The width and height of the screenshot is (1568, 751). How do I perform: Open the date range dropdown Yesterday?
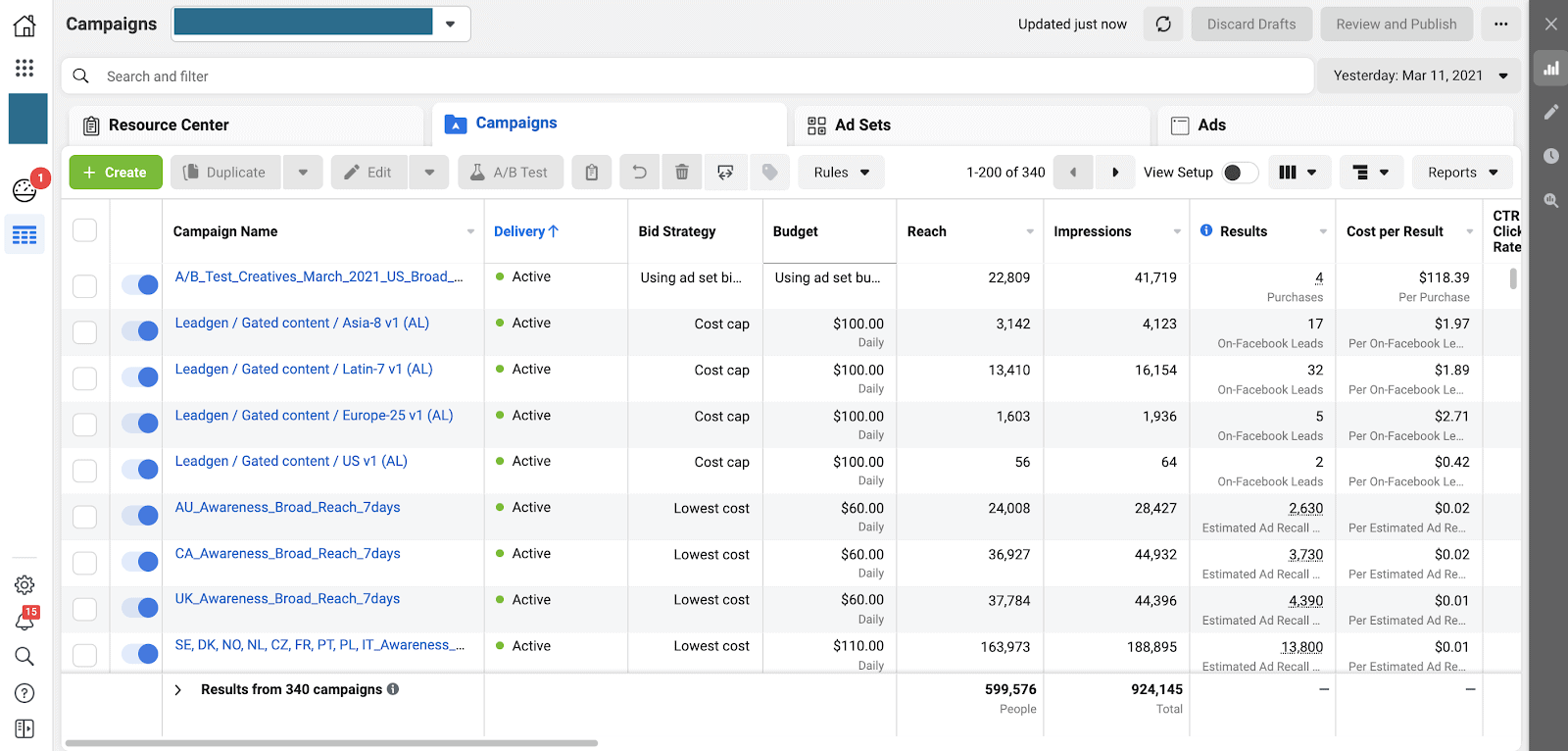pyautogui.click(x=1419, y=75)
